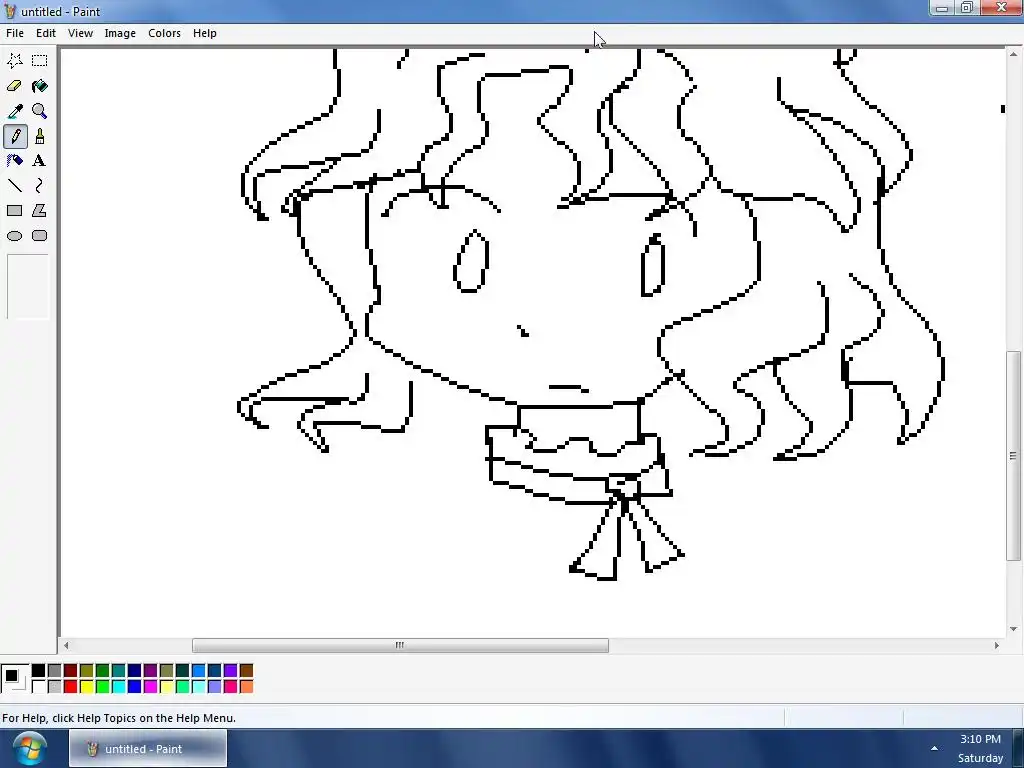Viewport: 1024px width, 768px height.
Task: Pick the violet swatch in the top row
Action: point(231,671)
